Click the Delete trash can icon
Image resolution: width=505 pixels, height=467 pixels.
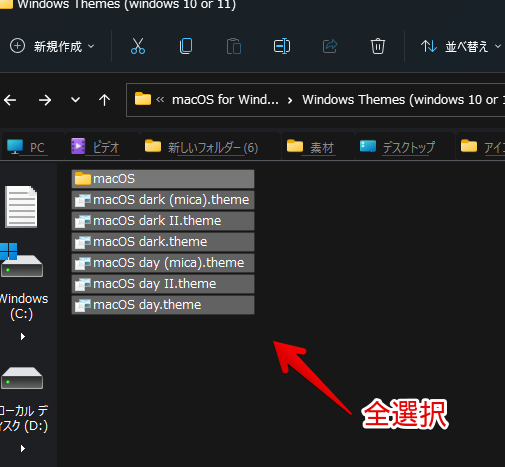point(378,46)
